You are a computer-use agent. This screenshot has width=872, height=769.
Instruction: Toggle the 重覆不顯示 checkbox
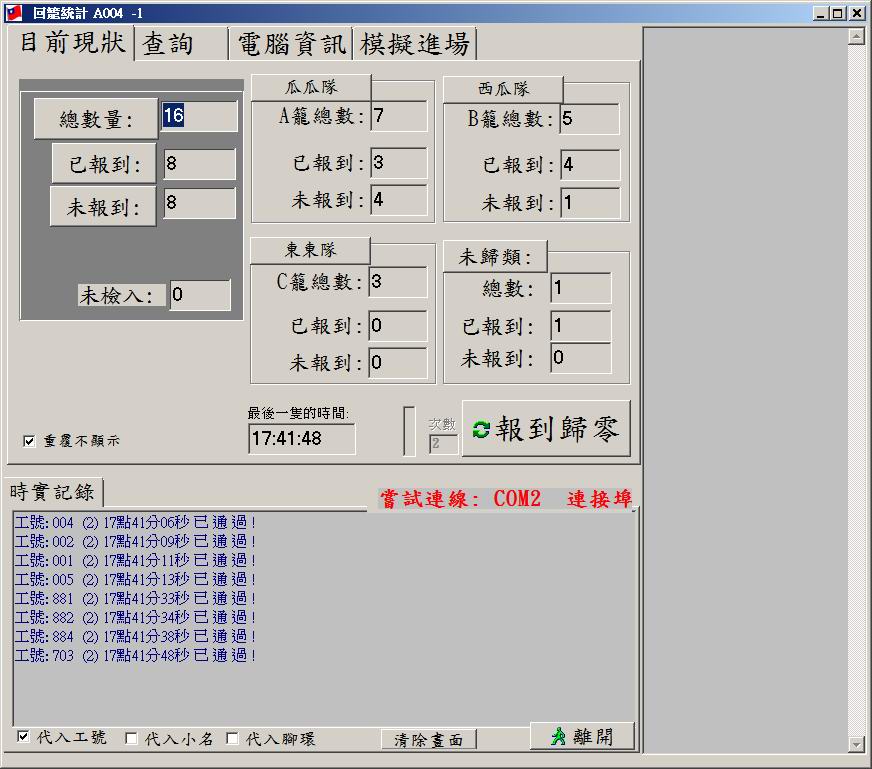[29, 441]
